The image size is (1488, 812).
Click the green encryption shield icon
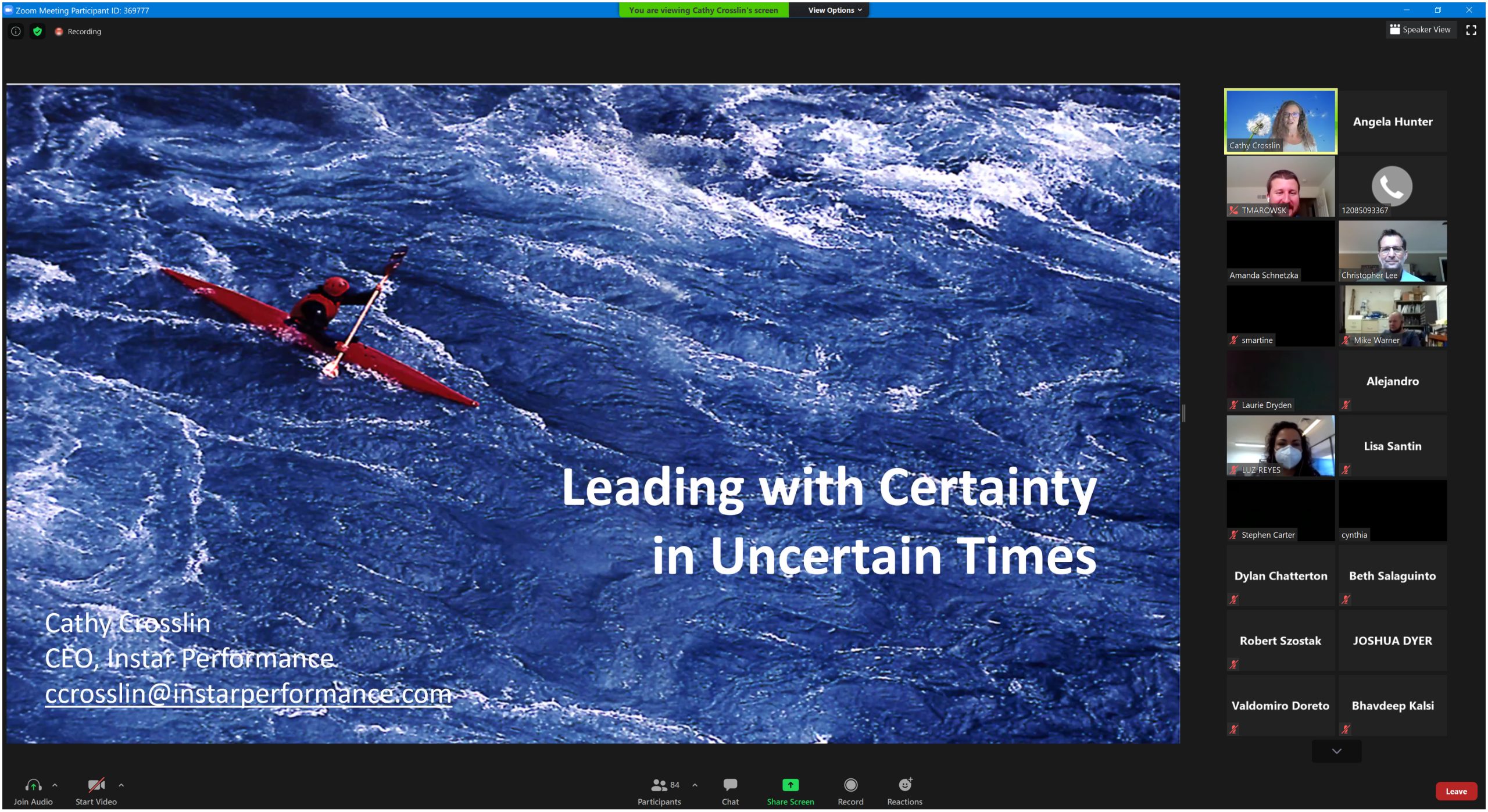38,31
